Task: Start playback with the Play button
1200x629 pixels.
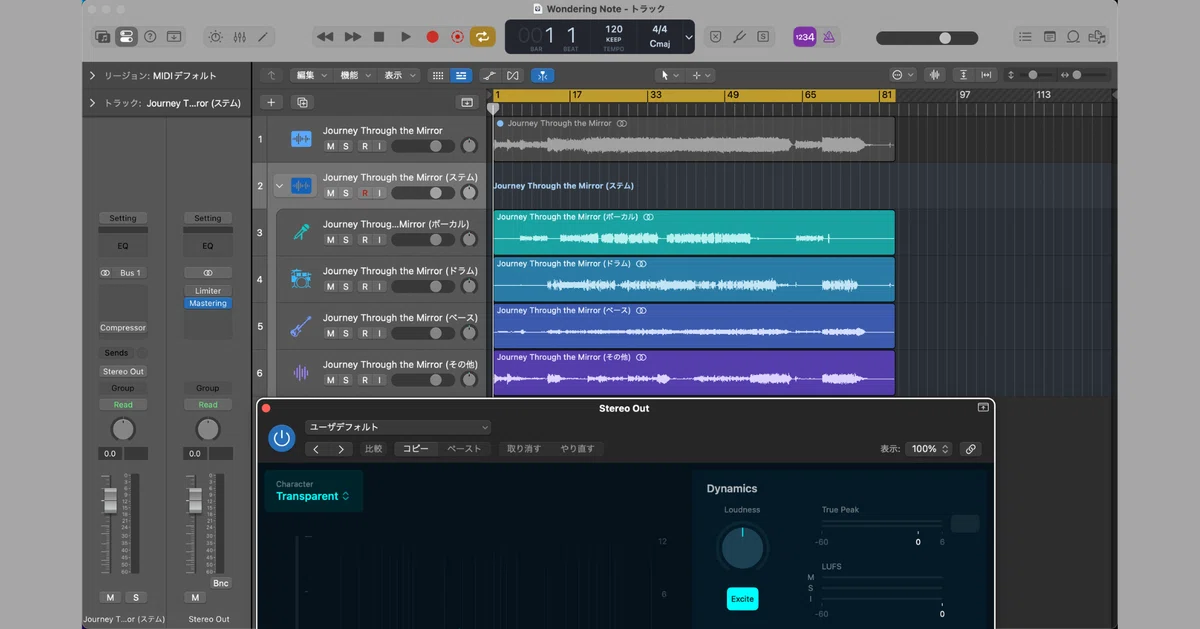Action: click(x=406, y=37)
